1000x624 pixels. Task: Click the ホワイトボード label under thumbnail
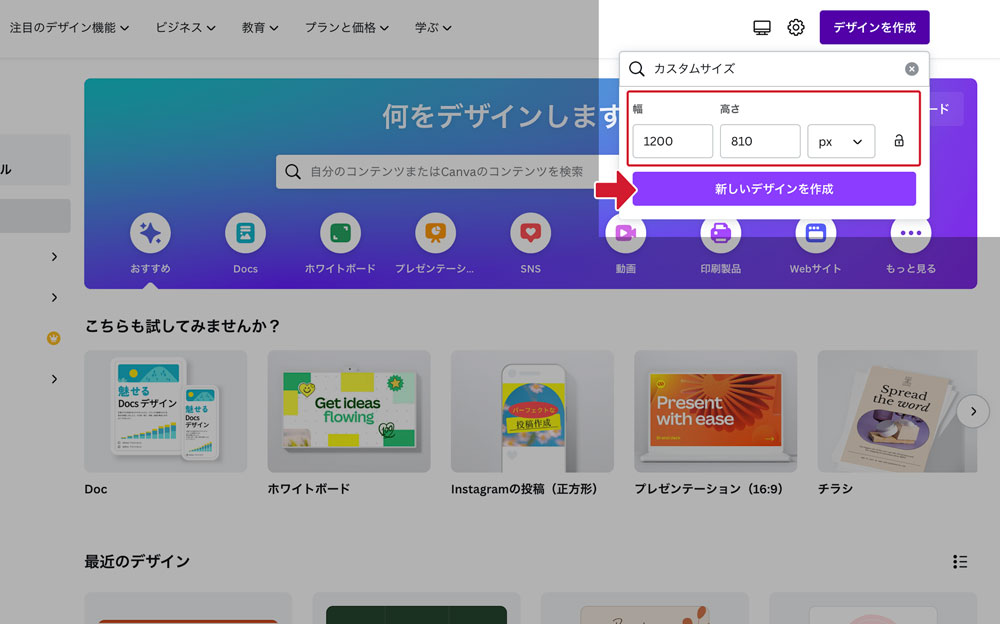[x=309, y=489]
